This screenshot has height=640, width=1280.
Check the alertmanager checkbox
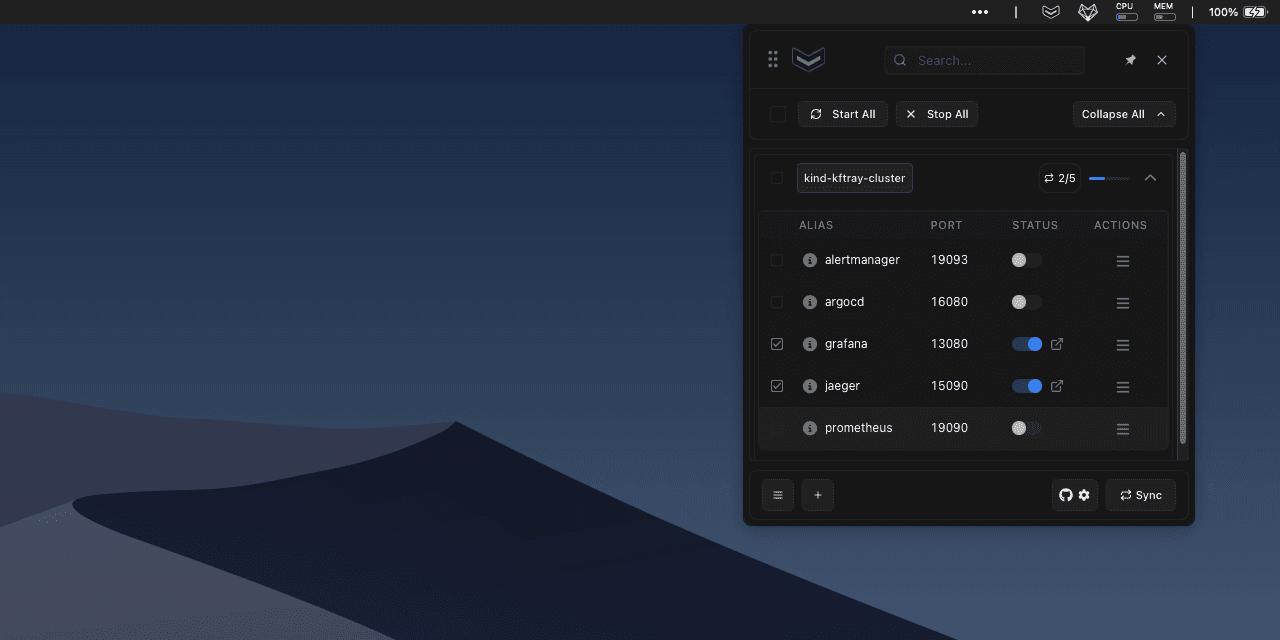coord(777,260)
